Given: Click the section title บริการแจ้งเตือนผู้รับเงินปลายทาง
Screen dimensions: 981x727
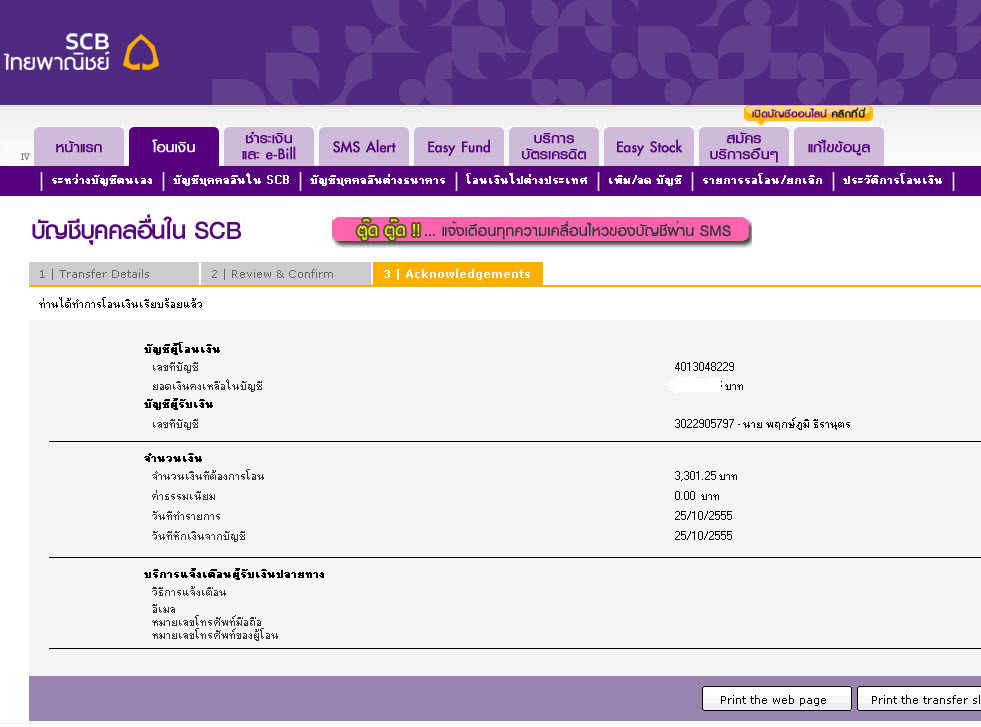Looking at the screenshot, I should coord(234,574).
